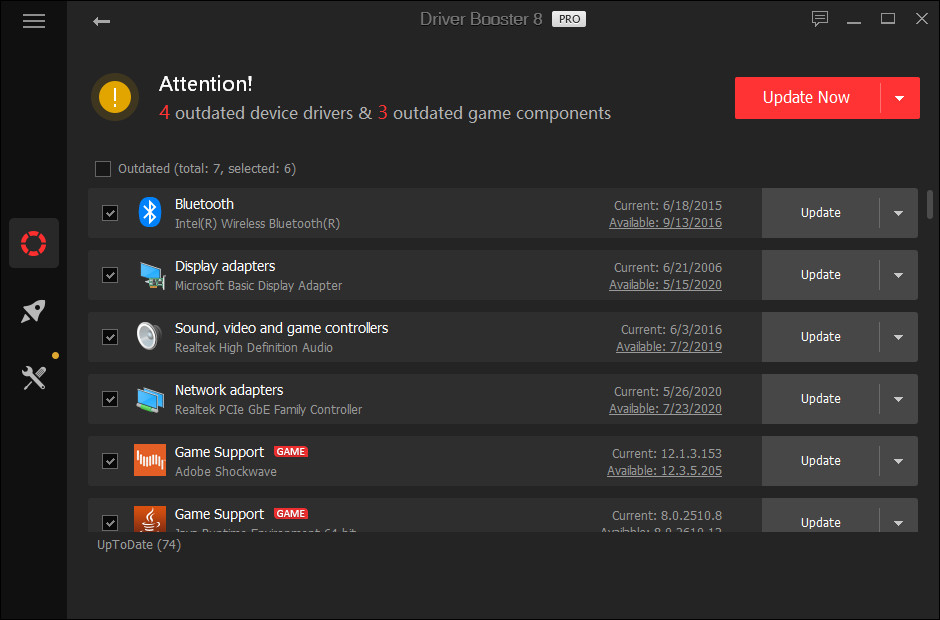Open the Realtek Audio Update dropdown arrow
The width and height of the screenshot is (940, 620).
(898, 337)
